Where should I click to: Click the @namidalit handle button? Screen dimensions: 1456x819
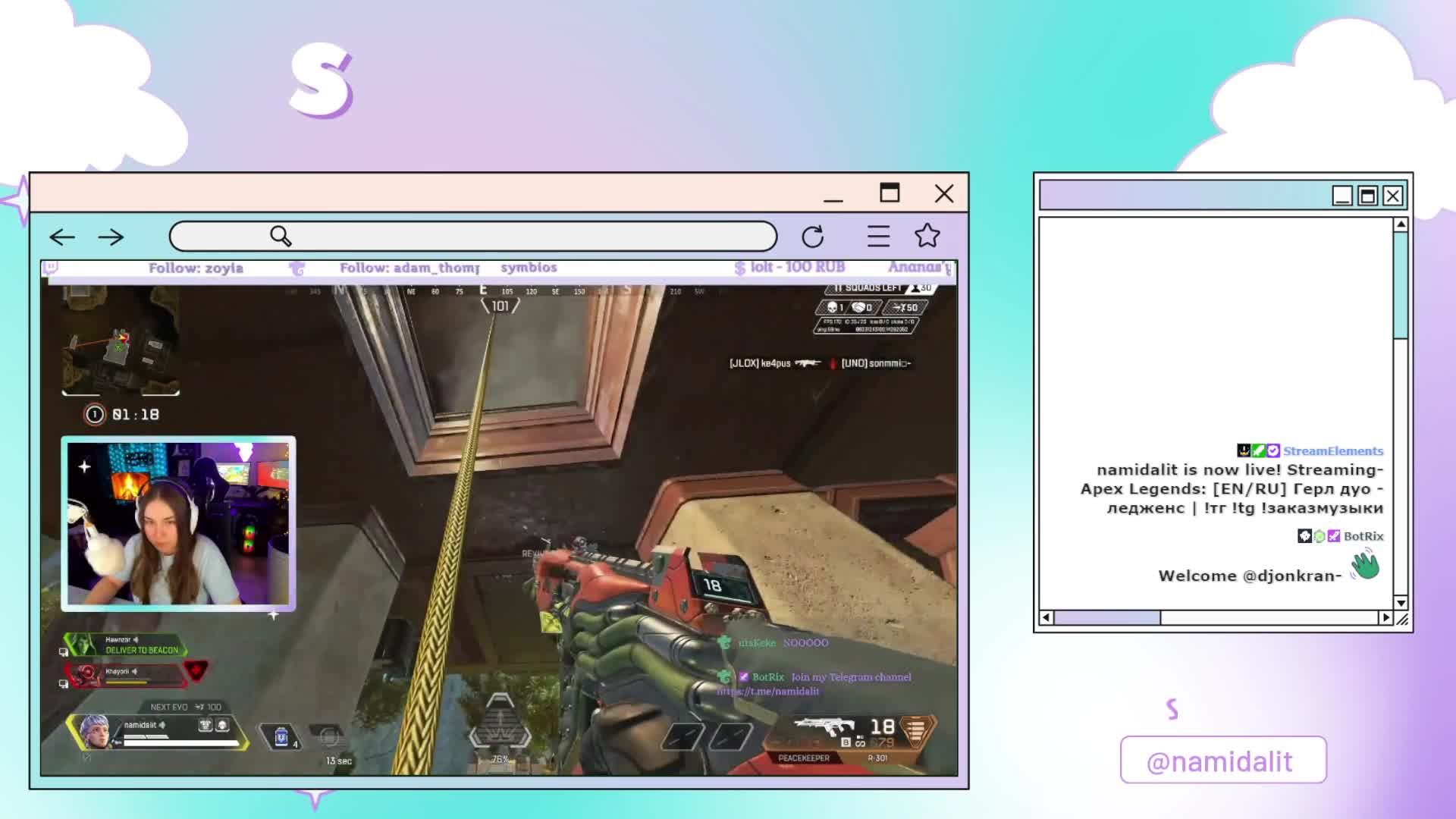(x=1222, y=761)
